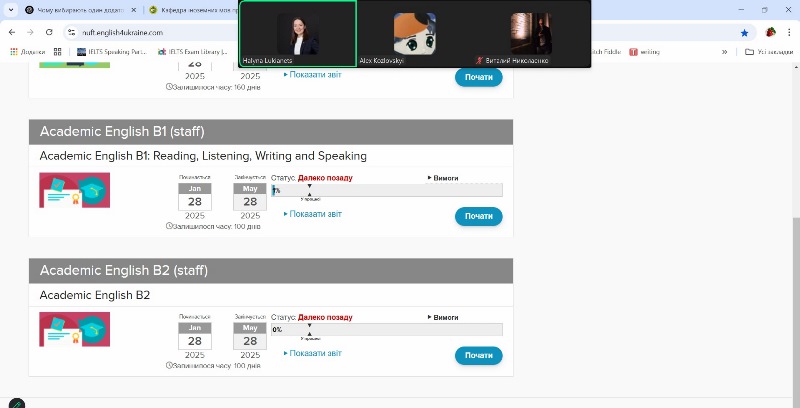This screenshot has width=800, height=408.
Task: Expand 'Показати звіт' for Academic English B1
Action: coord(312,214)
